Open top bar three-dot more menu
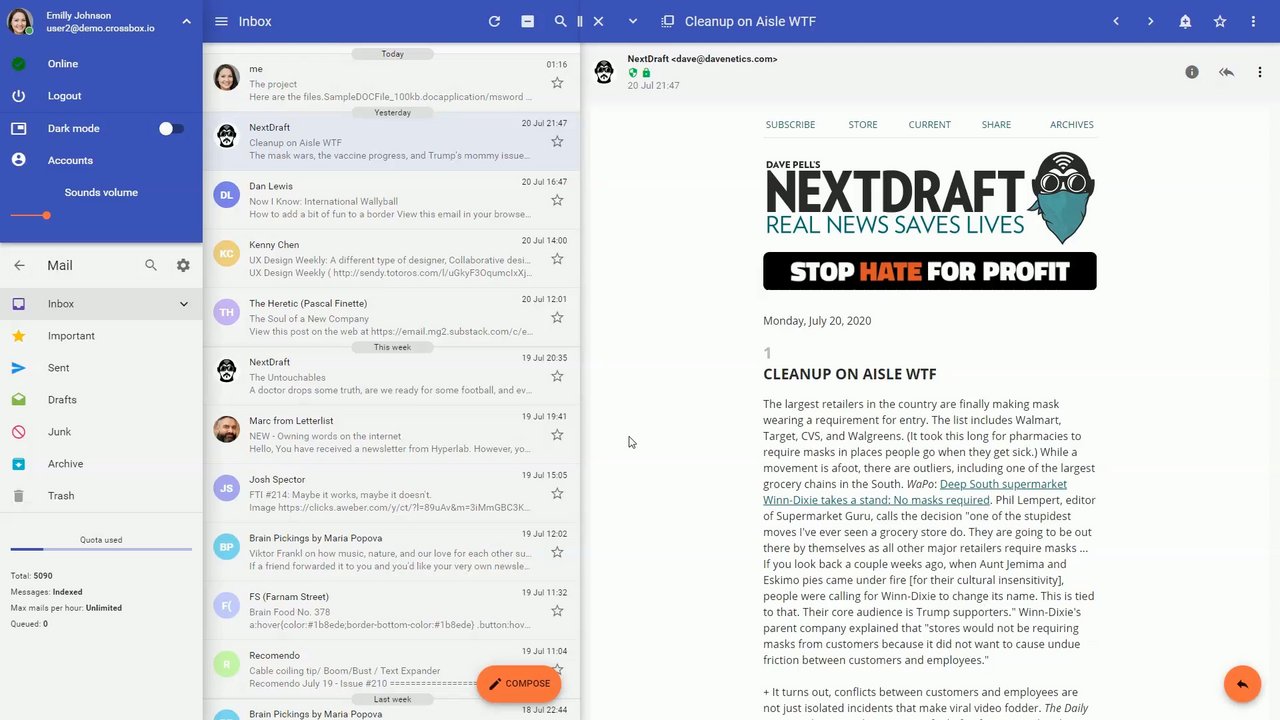 (x=1253, y=21)
